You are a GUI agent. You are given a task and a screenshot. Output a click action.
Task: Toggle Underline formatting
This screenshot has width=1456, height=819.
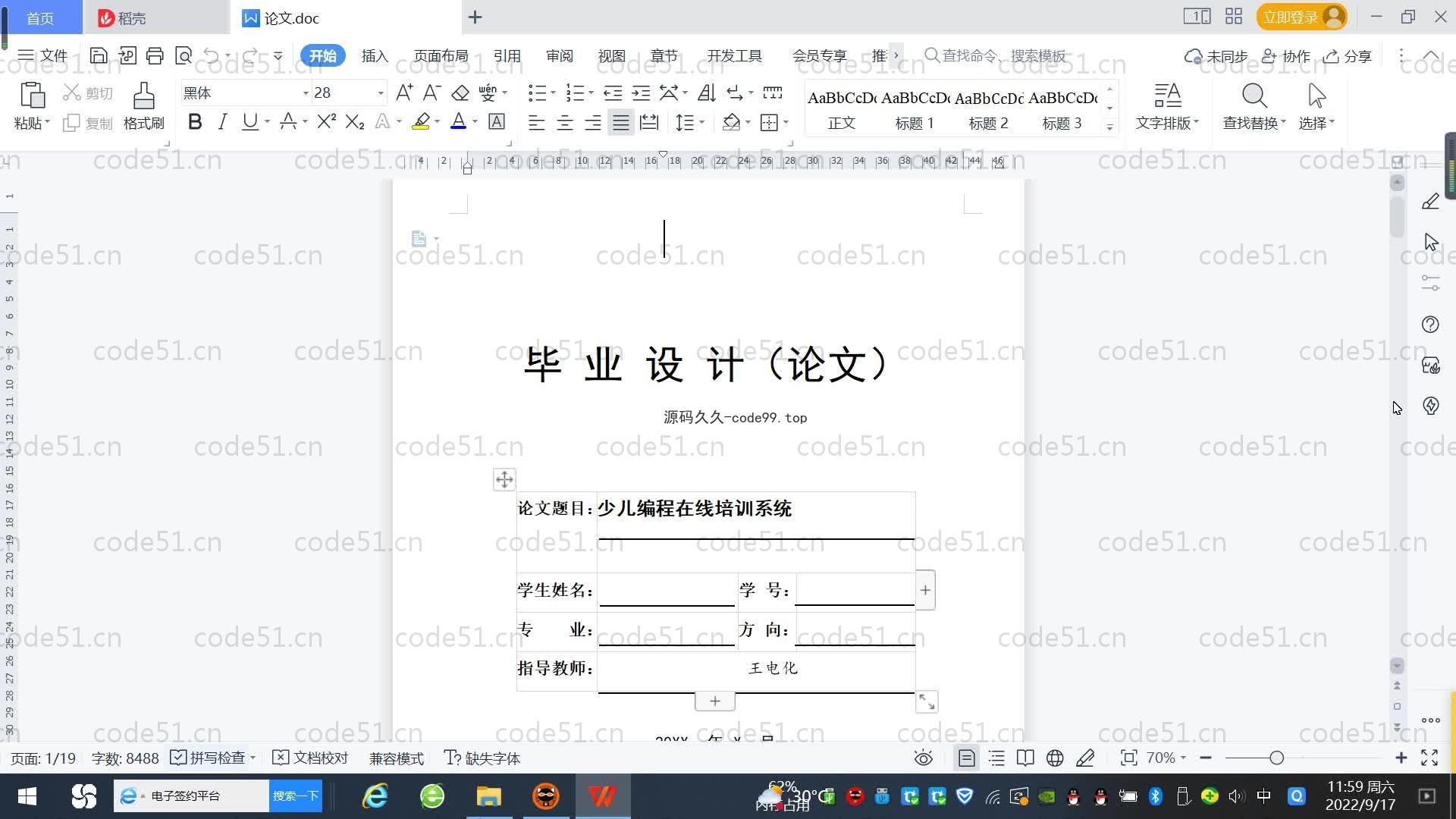pyautogui.click(x=249, y=121)
